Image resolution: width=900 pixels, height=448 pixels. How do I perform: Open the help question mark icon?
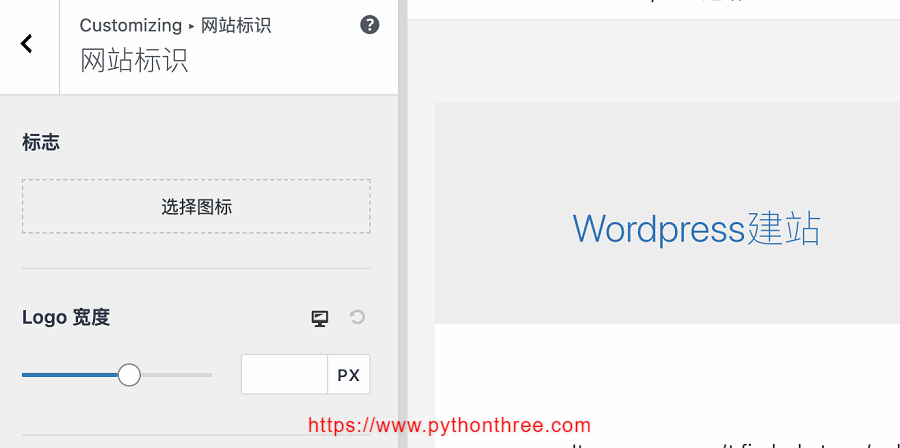[370, 25]
